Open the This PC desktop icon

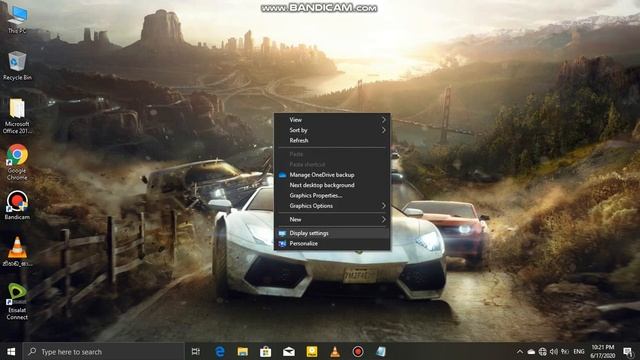pos(17,20)
